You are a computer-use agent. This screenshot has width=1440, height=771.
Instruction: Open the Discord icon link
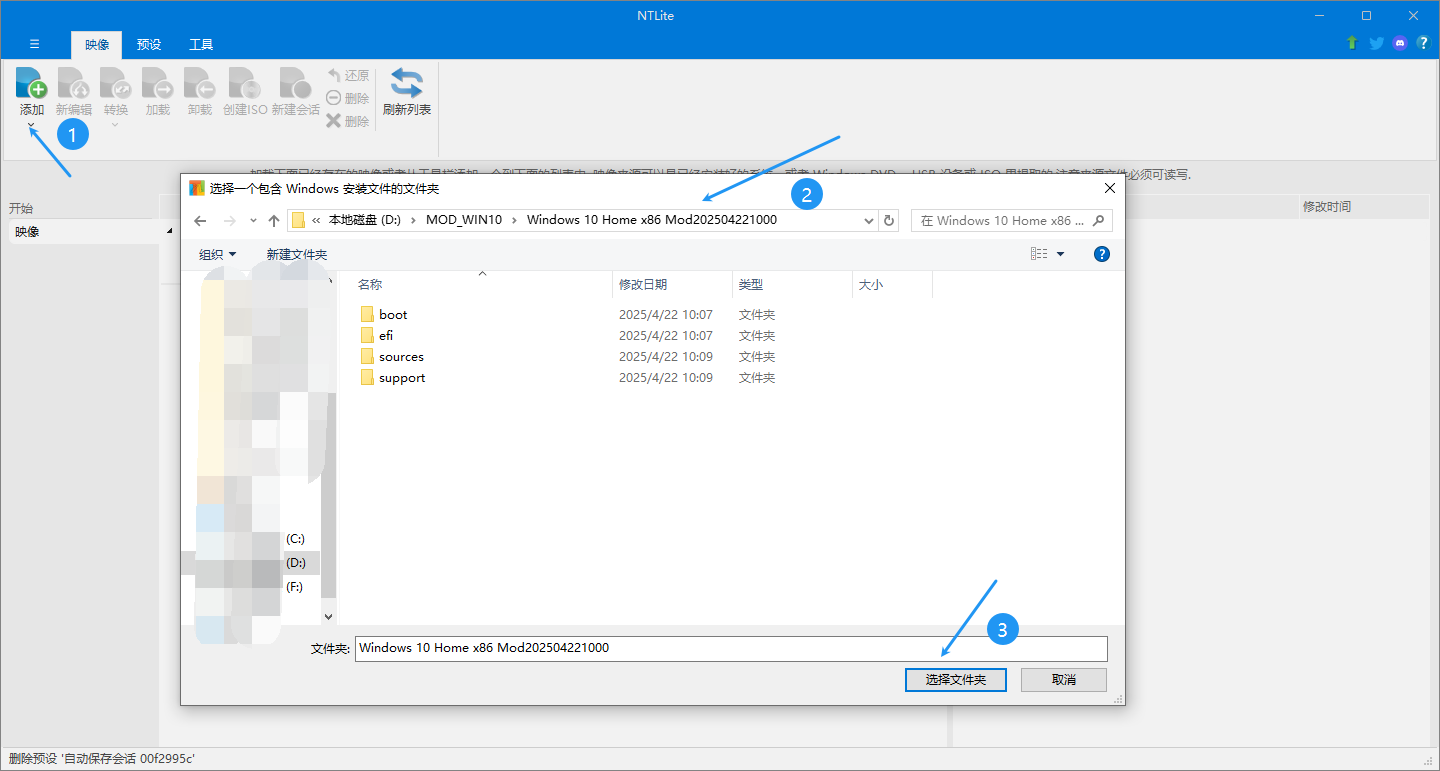1400,43
